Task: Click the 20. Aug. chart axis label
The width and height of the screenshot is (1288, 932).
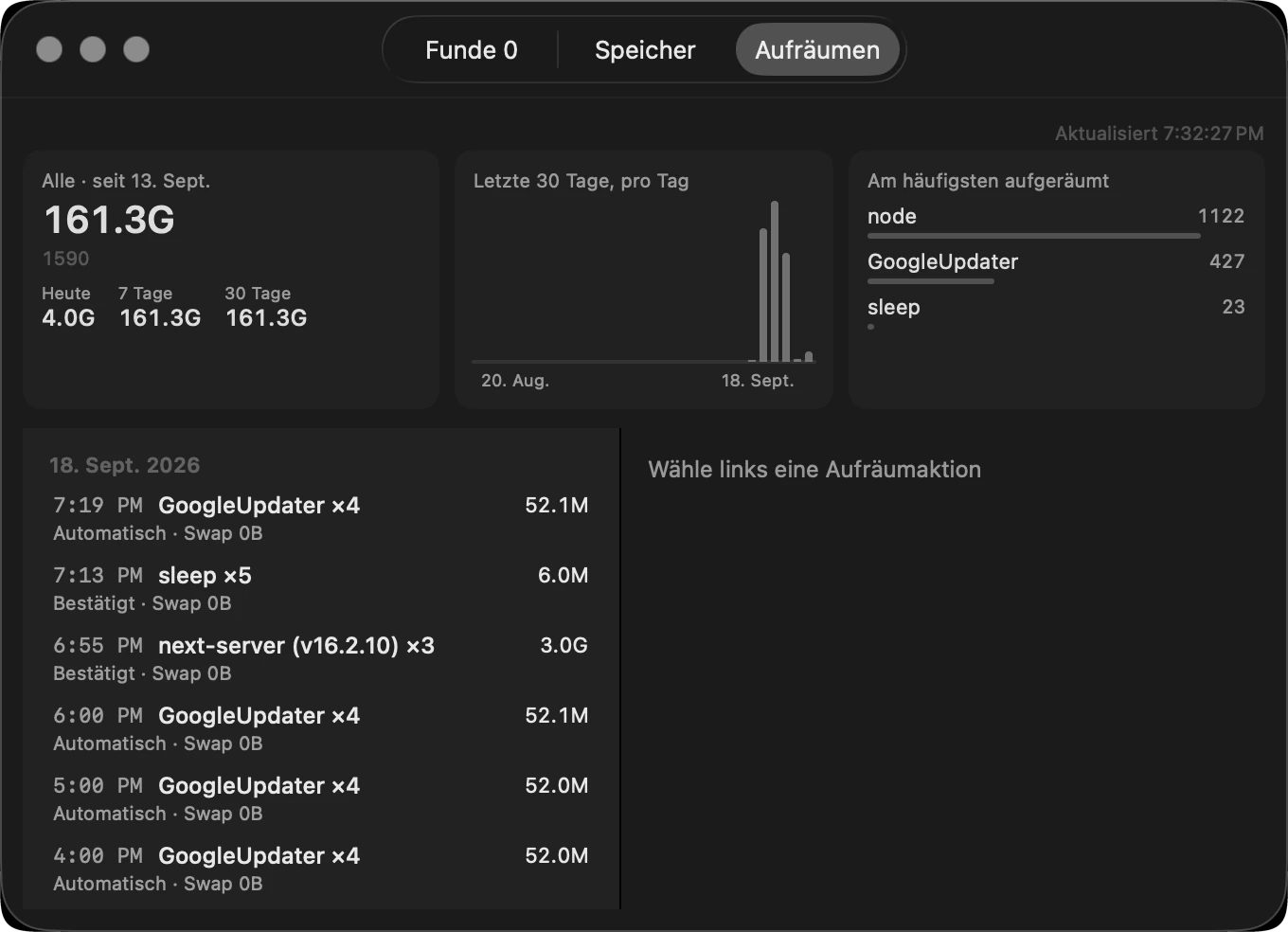Action: pyautogui.click(x=515, y=381)
